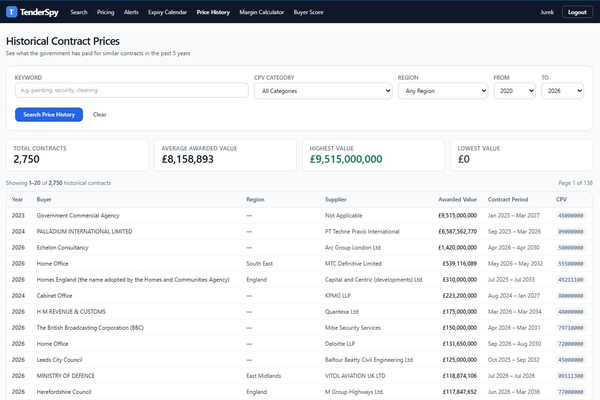Click supplier PT Techne Praxis International
The width and height of the screenshot is (600, 400).
pos(362,232)
